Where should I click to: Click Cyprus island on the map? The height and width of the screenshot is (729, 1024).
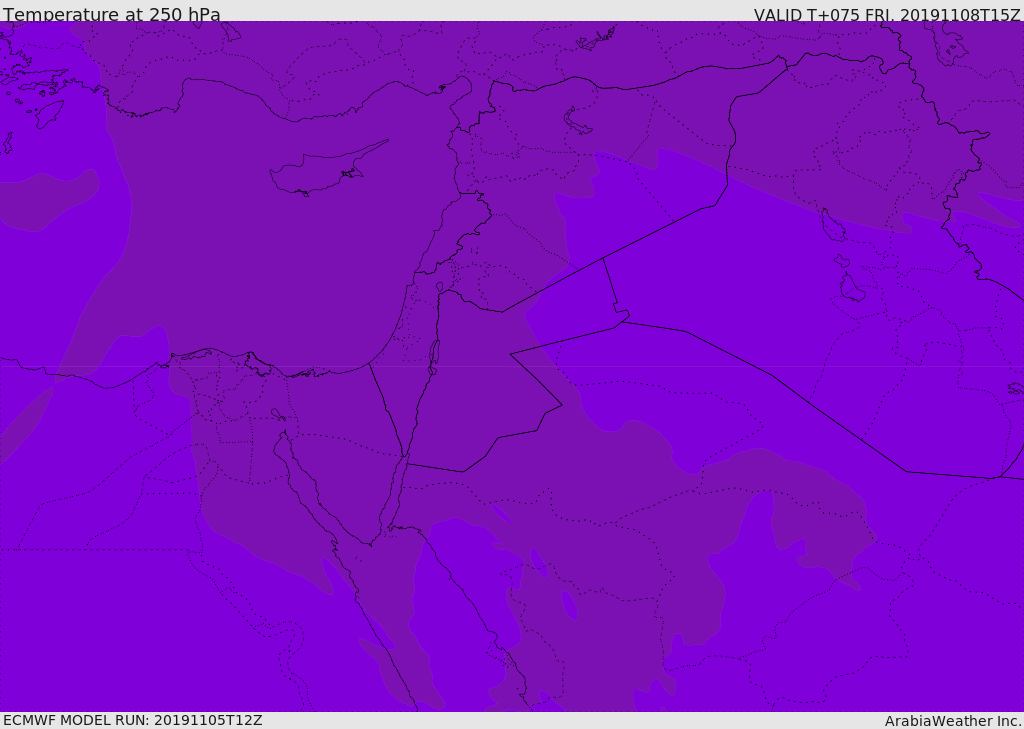click(x=327, y=169)
